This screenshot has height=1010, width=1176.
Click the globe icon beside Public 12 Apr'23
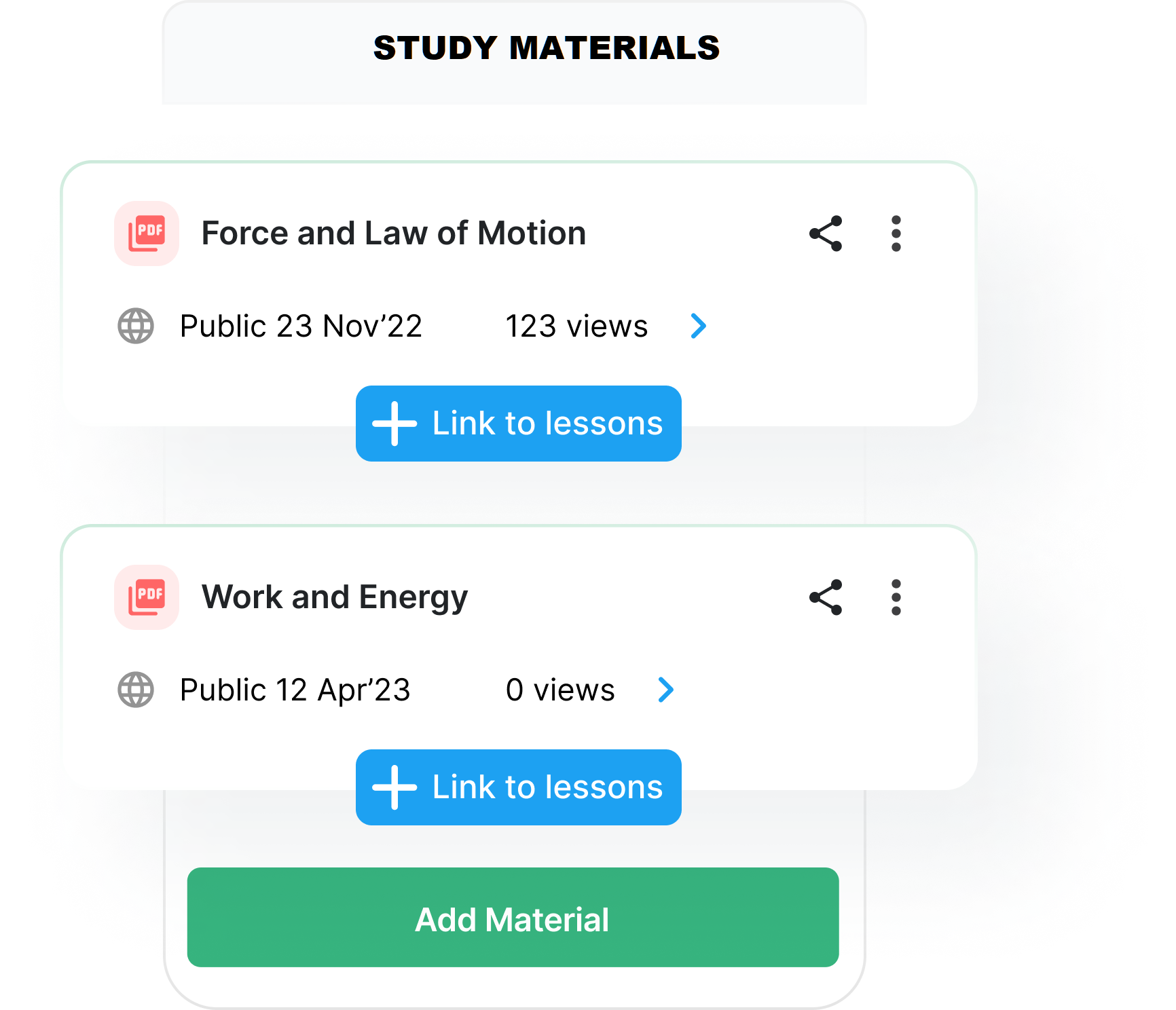point(136,690)
